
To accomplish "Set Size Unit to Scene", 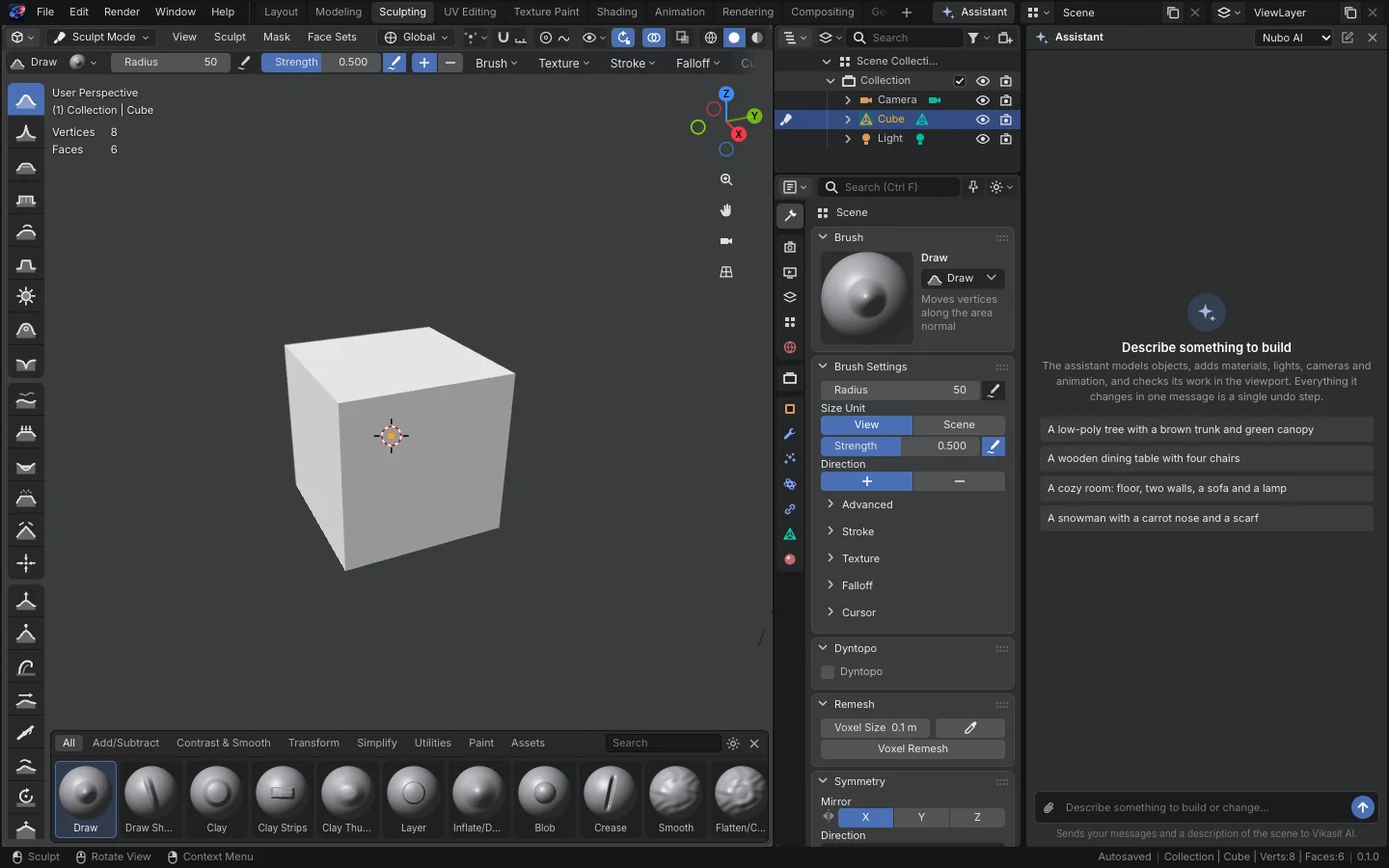I will coord(959,424).
